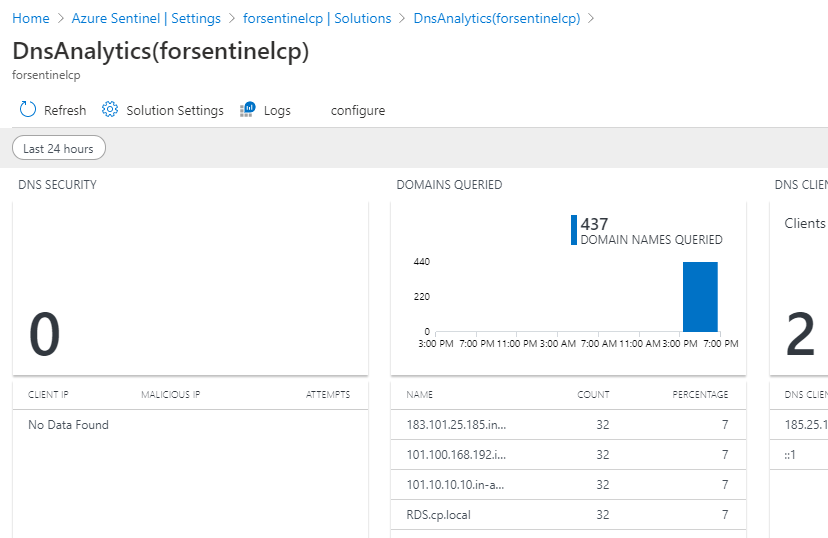Open DnsAnalytics(forsentinelcp) breadcrumb link
This screenshot has width=828, height=538.
496,18
